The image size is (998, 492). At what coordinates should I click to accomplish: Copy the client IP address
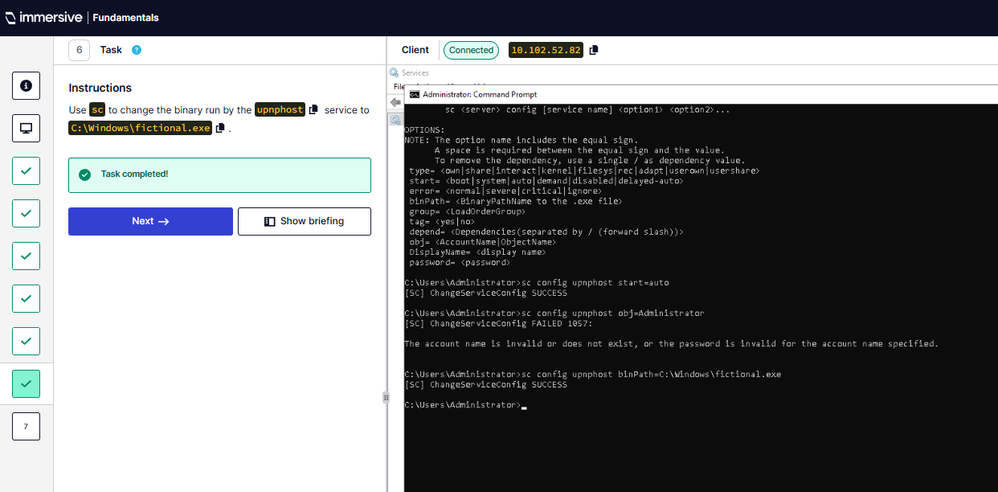[x=593, y=50]
